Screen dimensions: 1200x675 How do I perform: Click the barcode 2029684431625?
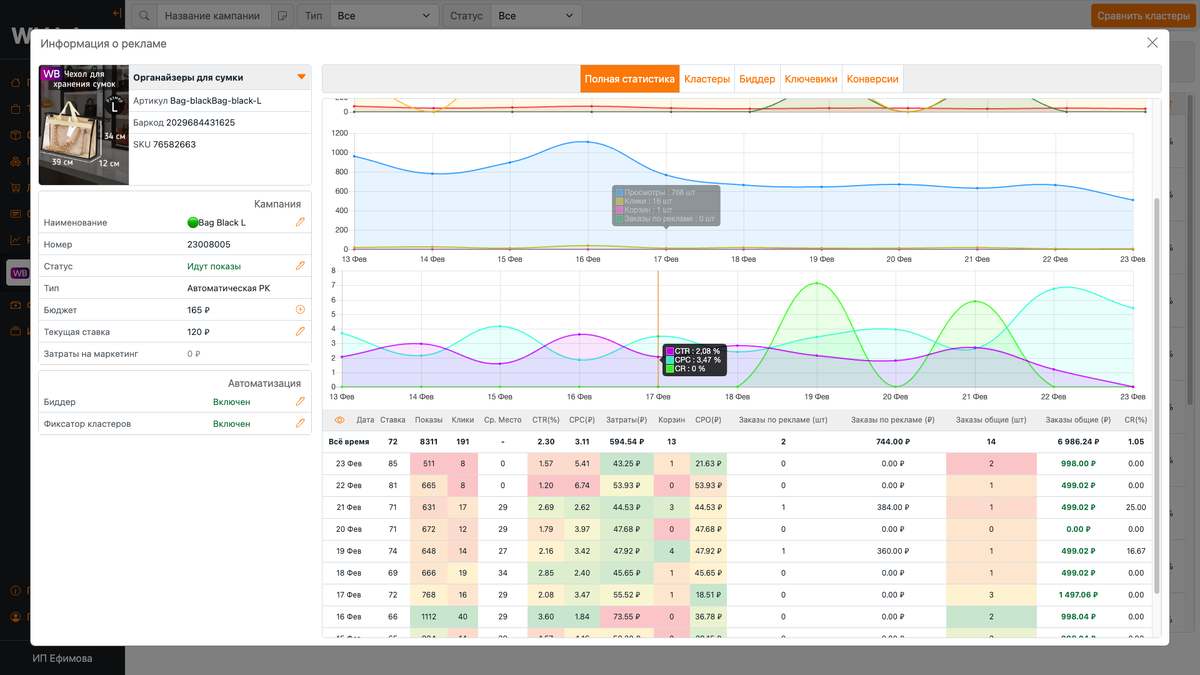tap(201, 122)
